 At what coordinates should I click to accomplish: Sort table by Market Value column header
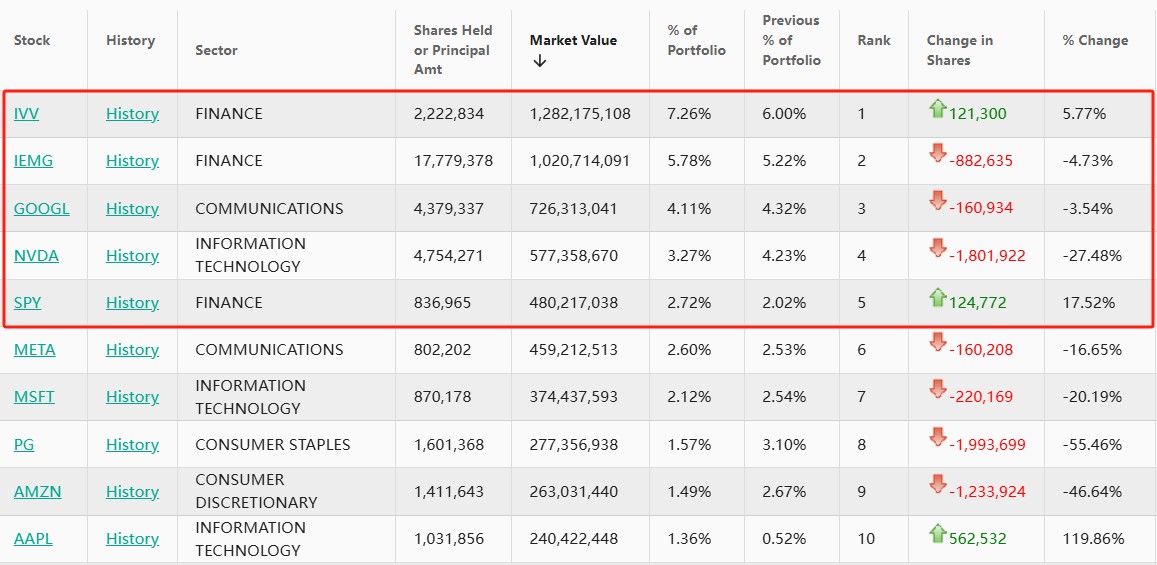[x=573, y=40]
